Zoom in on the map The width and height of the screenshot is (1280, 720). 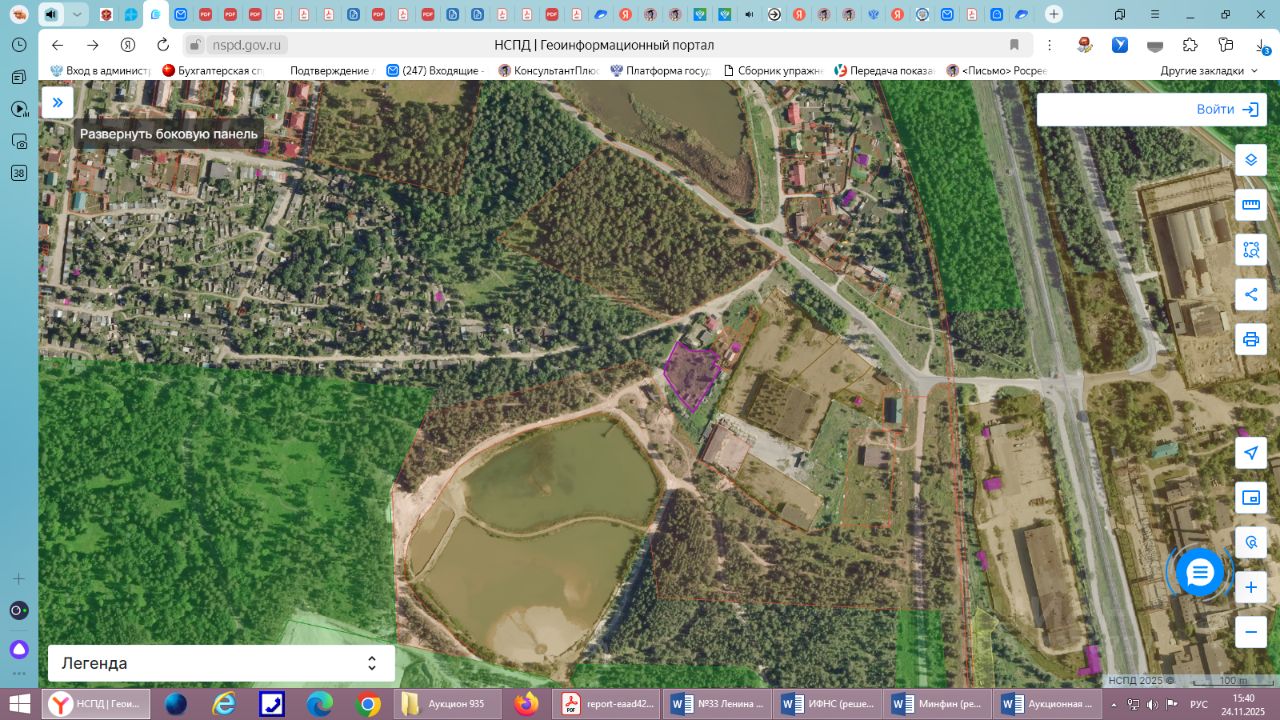[1251, 587]
